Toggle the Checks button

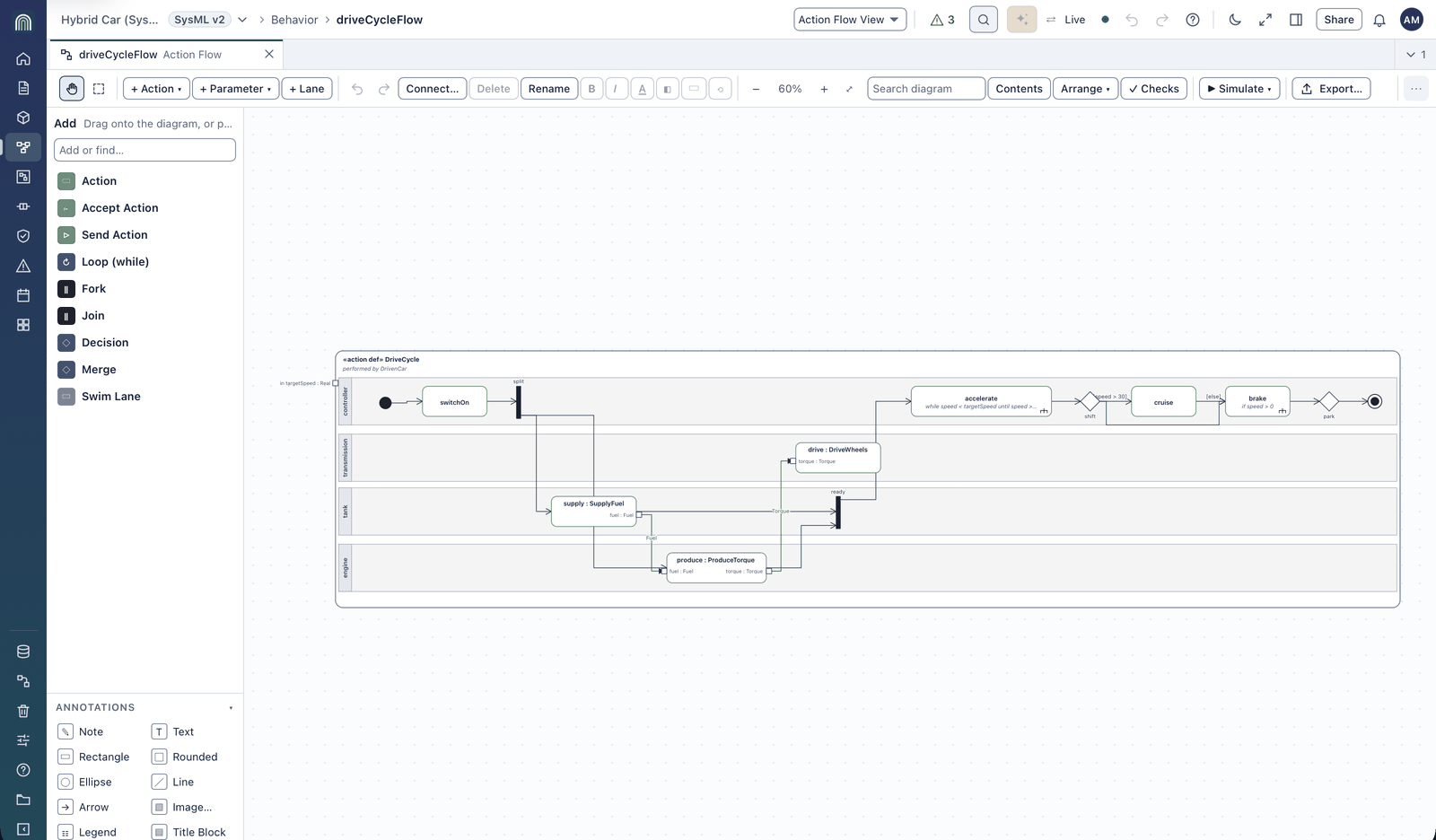pos(1154,89)
